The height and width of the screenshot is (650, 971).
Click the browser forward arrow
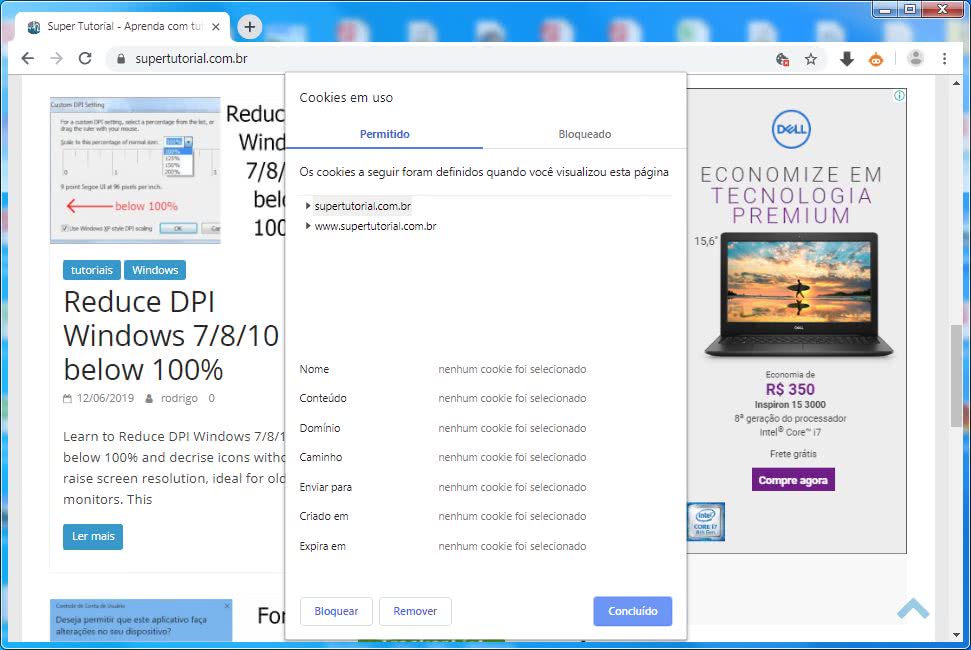56,59
